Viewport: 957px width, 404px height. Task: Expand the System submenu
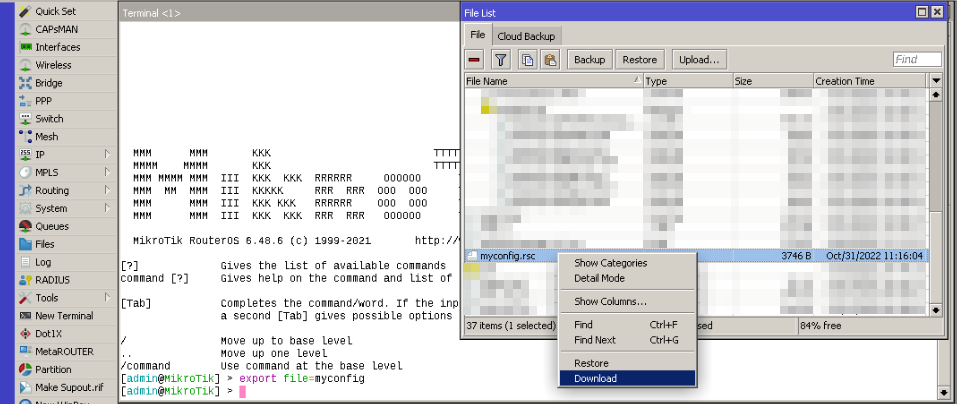tap(107, 208)
